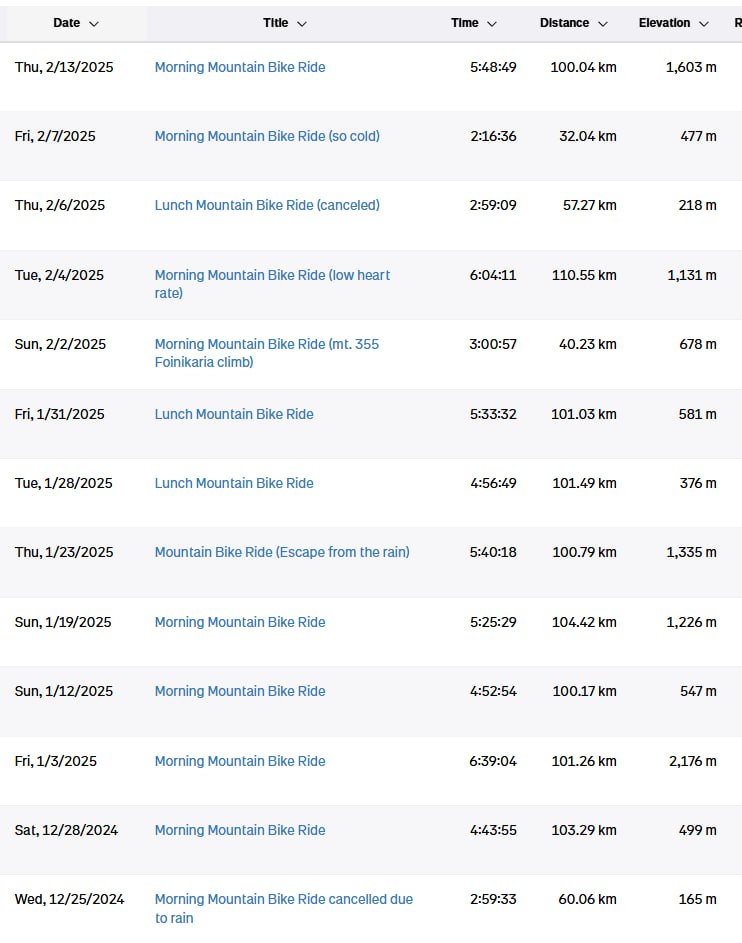Select the 110.55 km distance cell
The height and width of the screenshot is (943, 742).
[x=584, y=275]
